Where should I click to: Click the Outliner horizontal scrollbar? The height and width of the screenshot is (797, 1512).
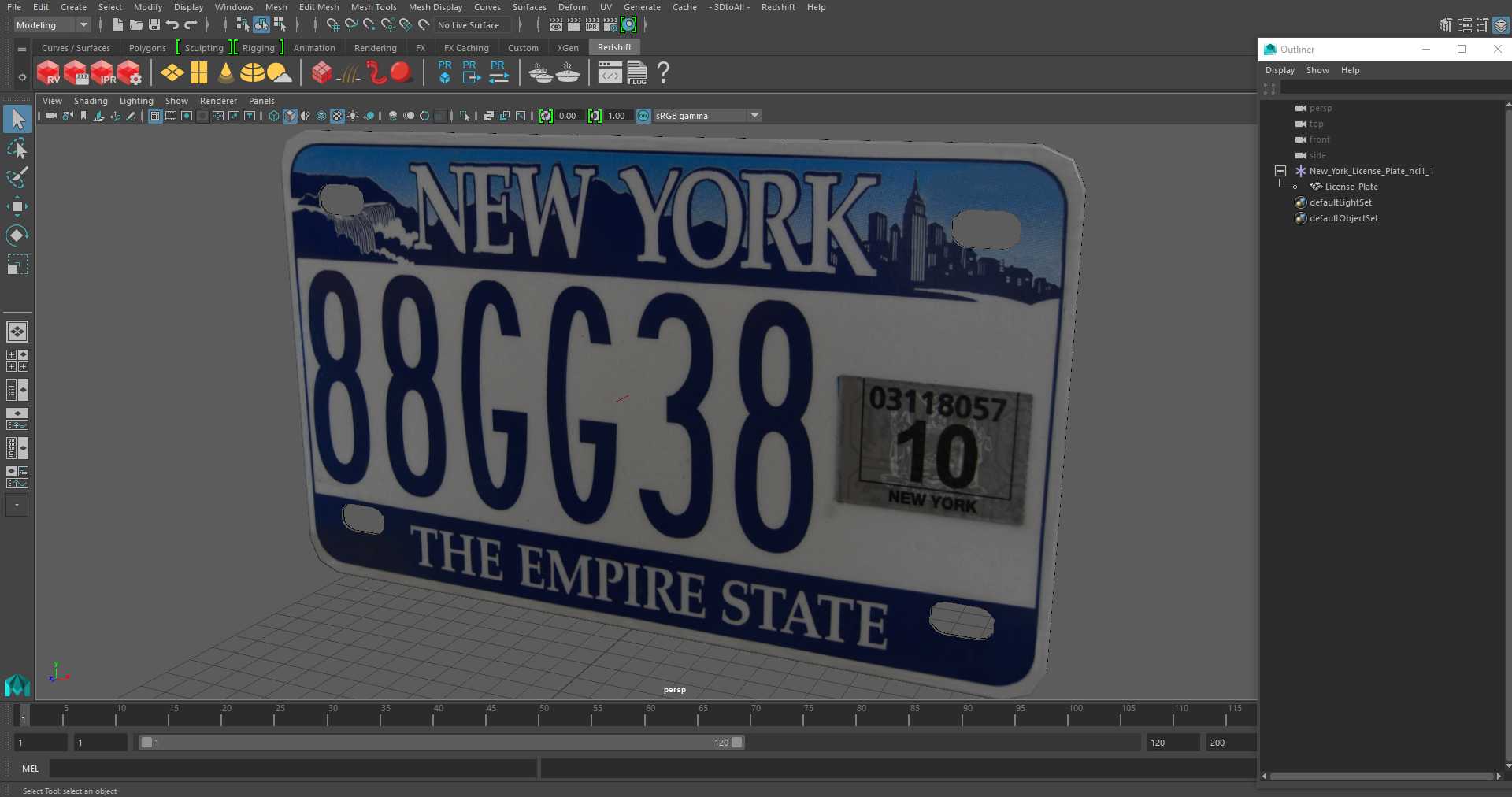pos(1382,777)
